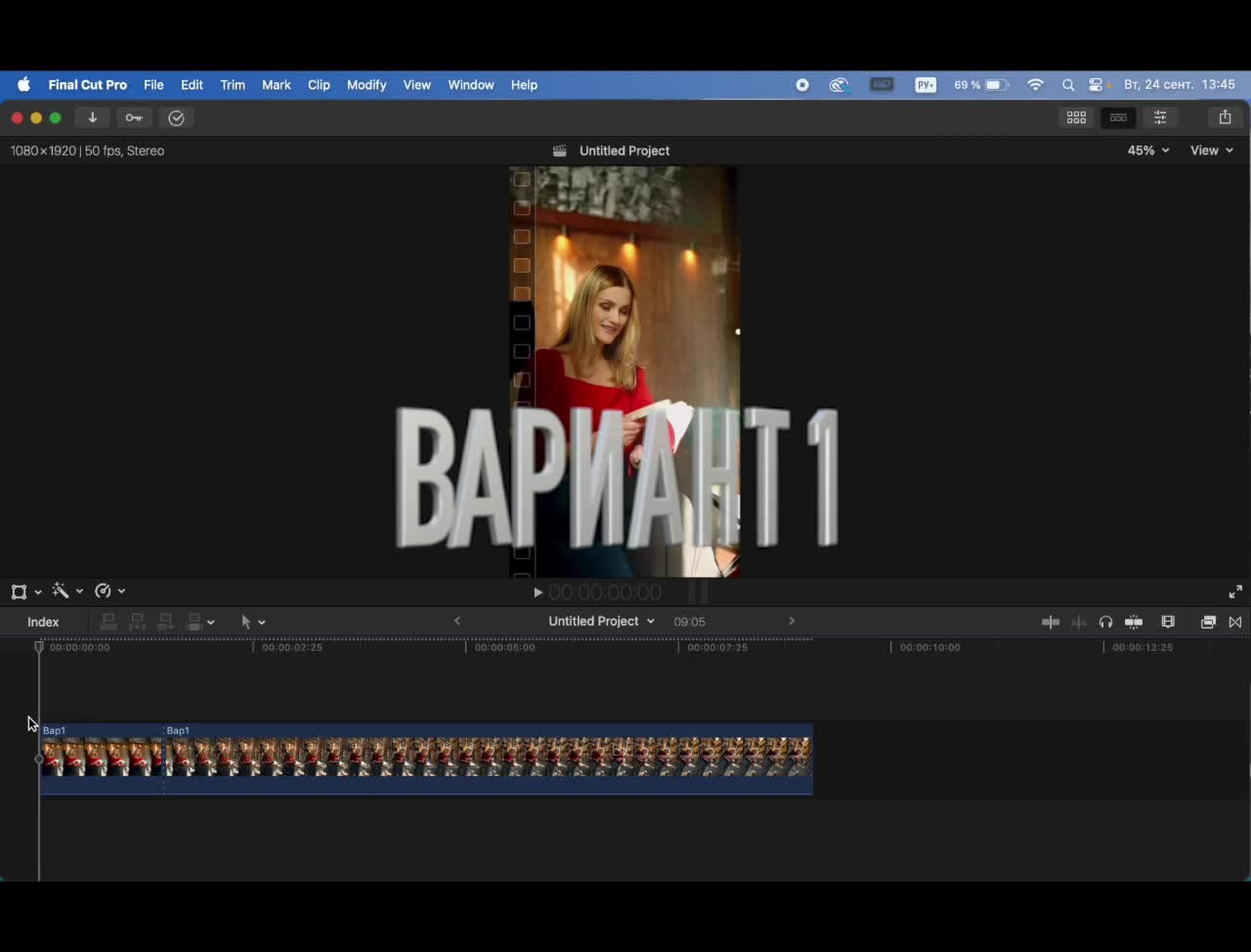Click the Import Media arrow icon
This screenshot has height=952, width=1251.
[x=93, y=118]
